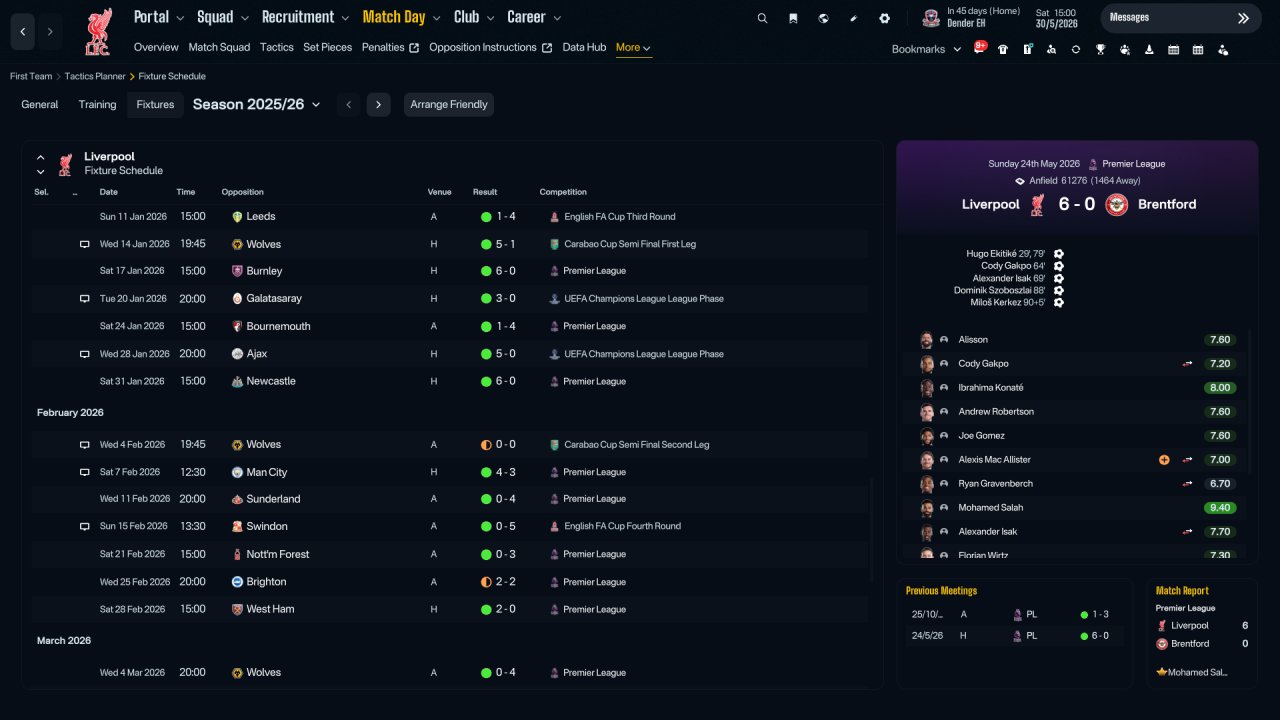Image resolution: width=1280 pixels, height=720 pixels.
Task: Open Opposition Instructions link
Action: [x=490, y=47]
